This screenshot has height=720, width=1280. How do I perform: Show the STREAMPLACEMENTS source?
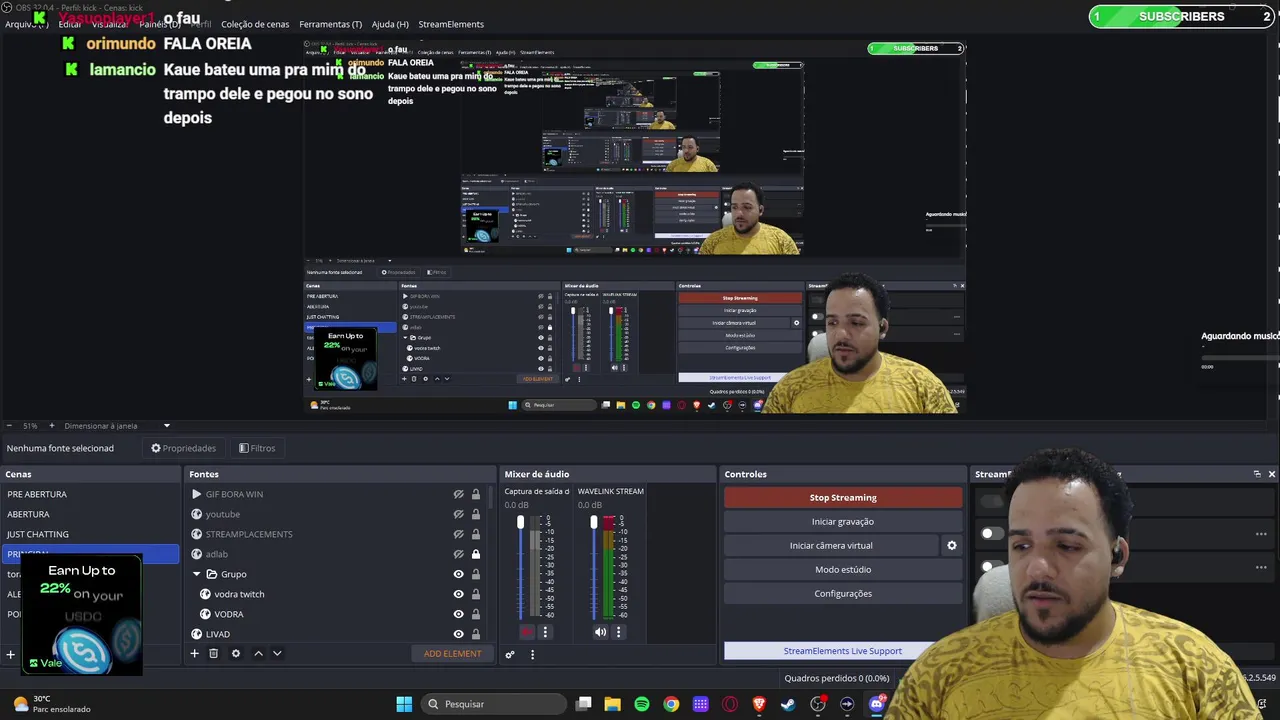click(459, 534)
